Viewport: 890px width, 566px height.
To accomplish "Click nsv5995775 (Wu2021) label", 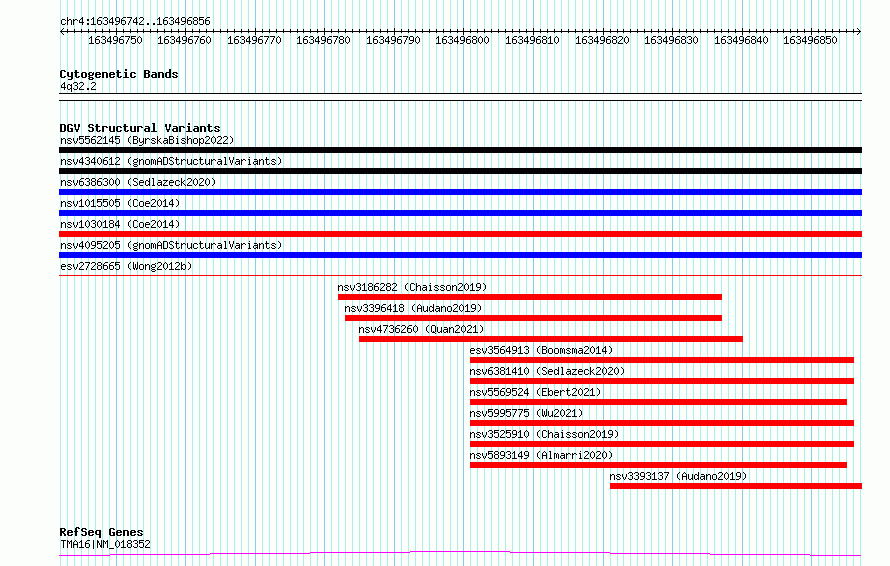I will [526, 413].
